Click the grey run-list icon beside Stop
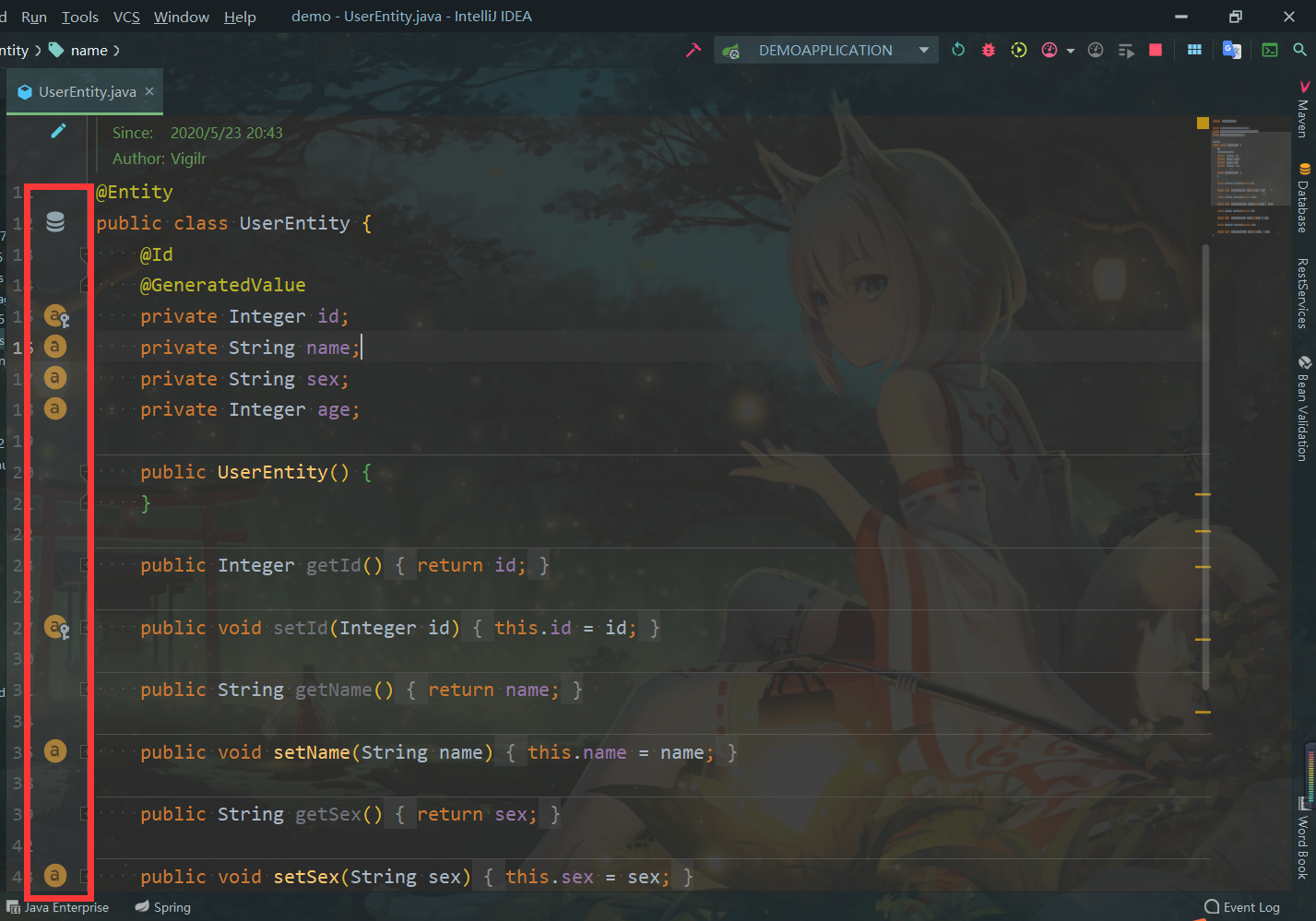 coord(1126,50)
